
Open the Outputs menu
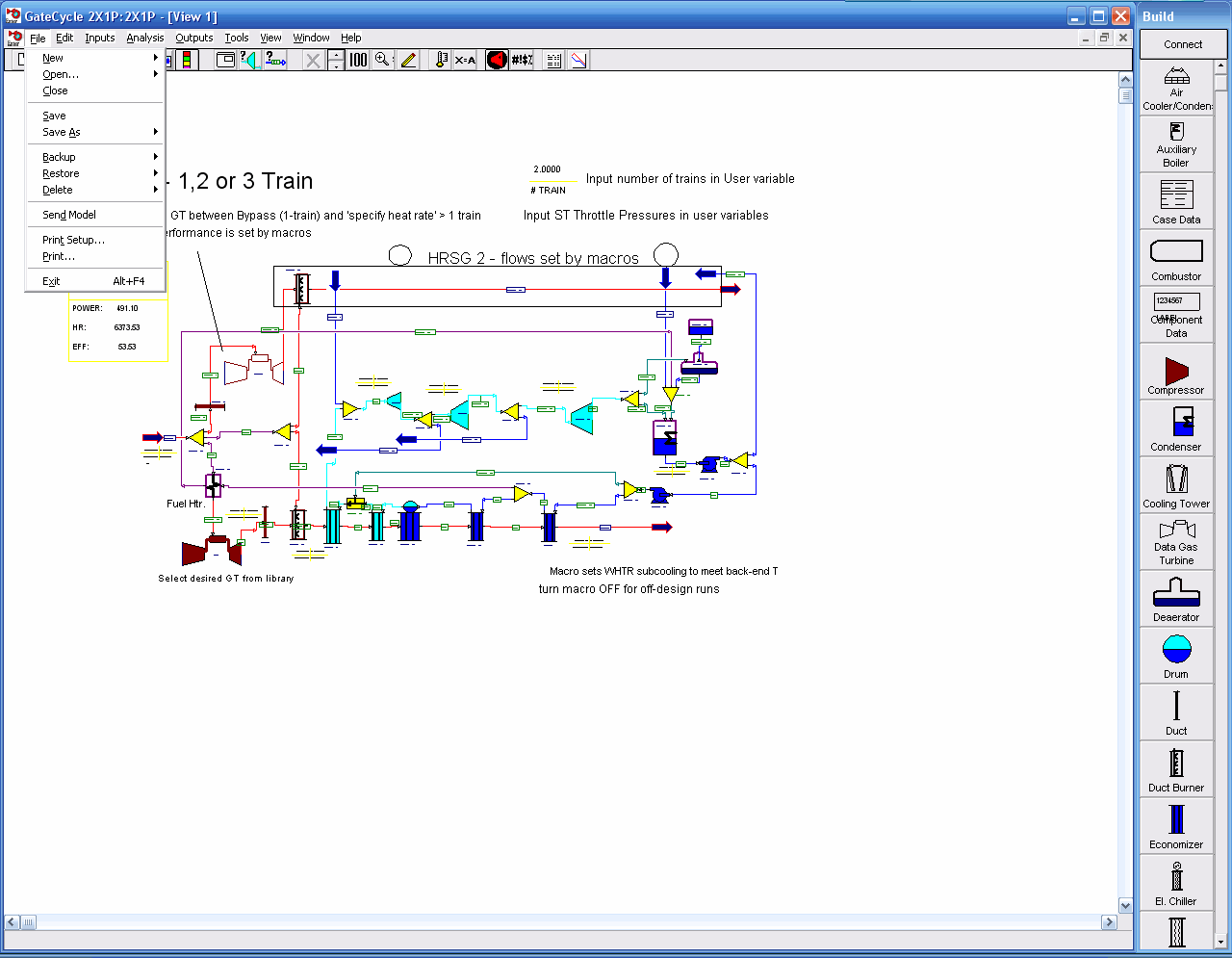(x=194, y=38)
